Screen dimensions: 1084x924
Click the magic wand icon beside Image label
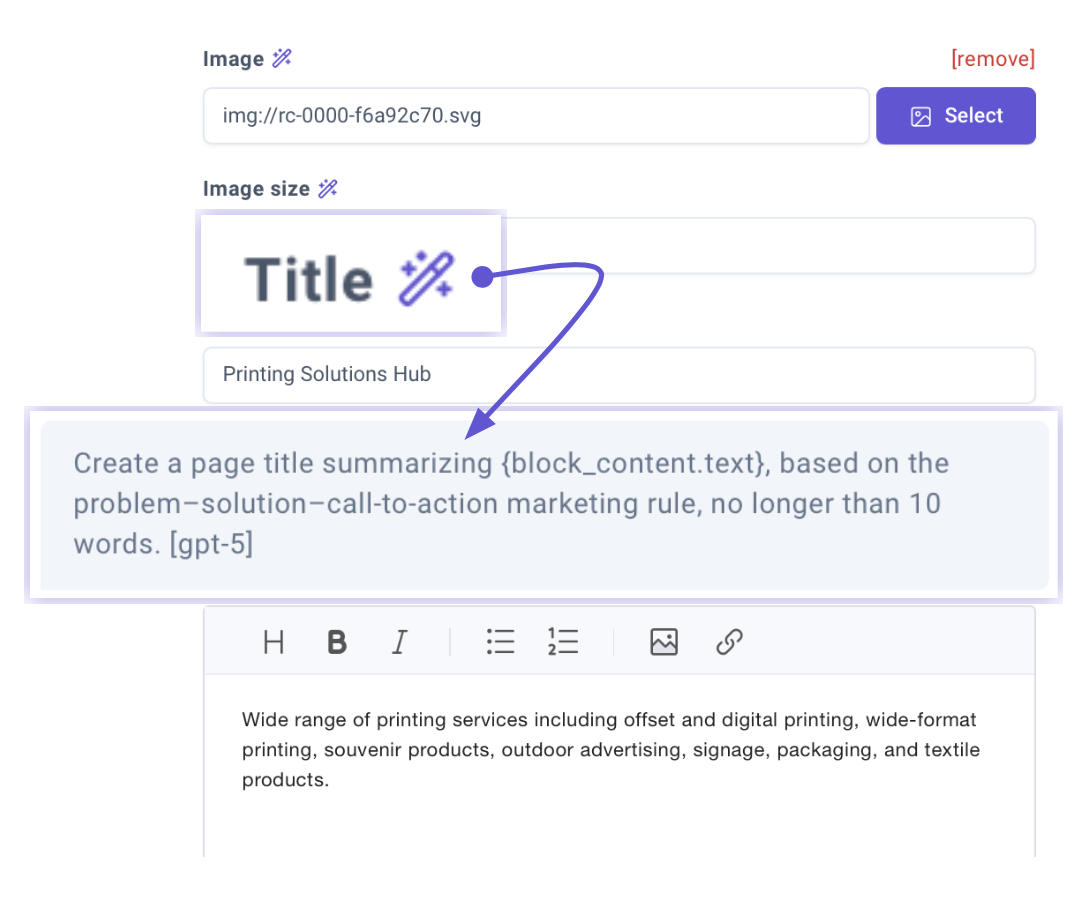pos(282,59)
